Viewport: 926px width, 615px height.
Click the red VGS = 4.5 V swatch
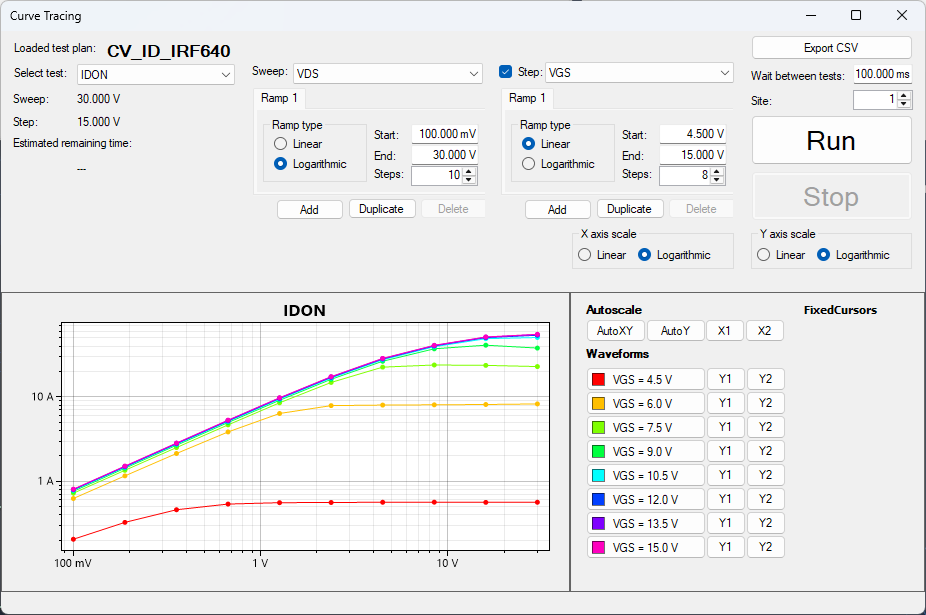(x=599, y=379)
